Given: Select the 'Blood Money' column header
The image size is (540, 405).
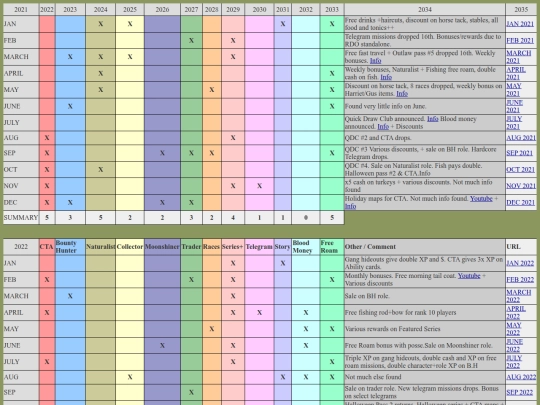Looking at the screenshot, I should coord(305,247).
